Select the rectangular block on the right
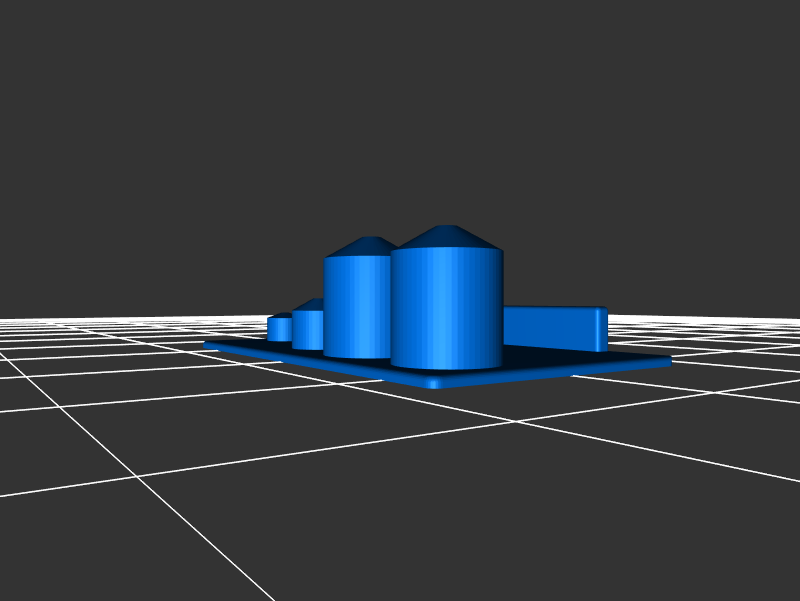This screenshot has height=601, width=800. click(548, 327)
